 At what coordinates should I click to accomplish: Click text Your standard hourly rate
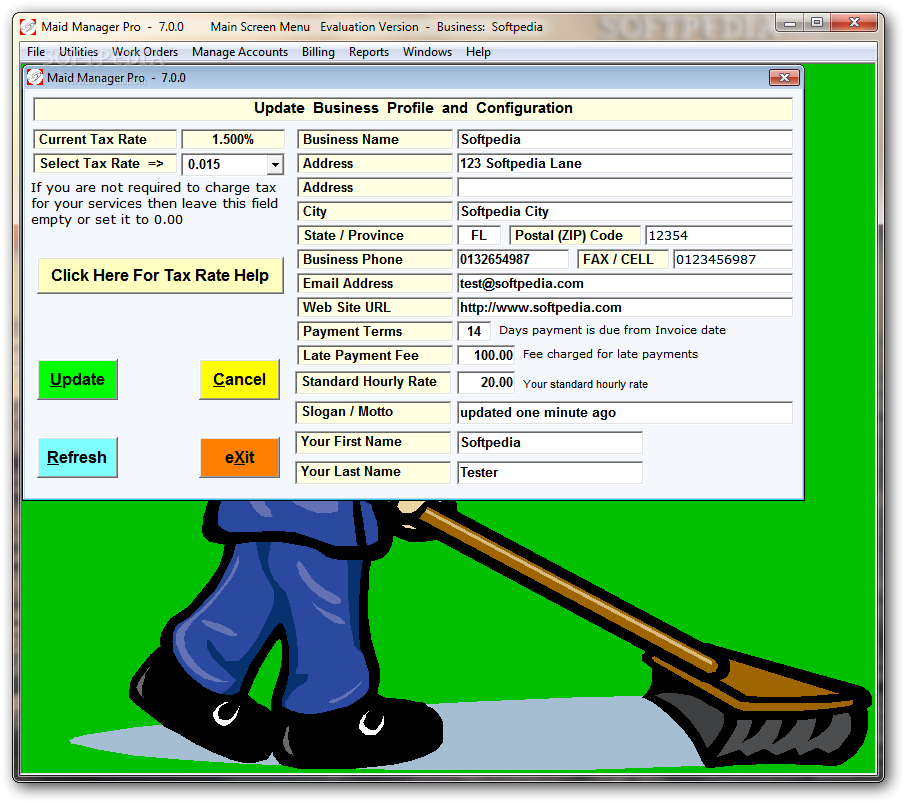click(585, 384)
